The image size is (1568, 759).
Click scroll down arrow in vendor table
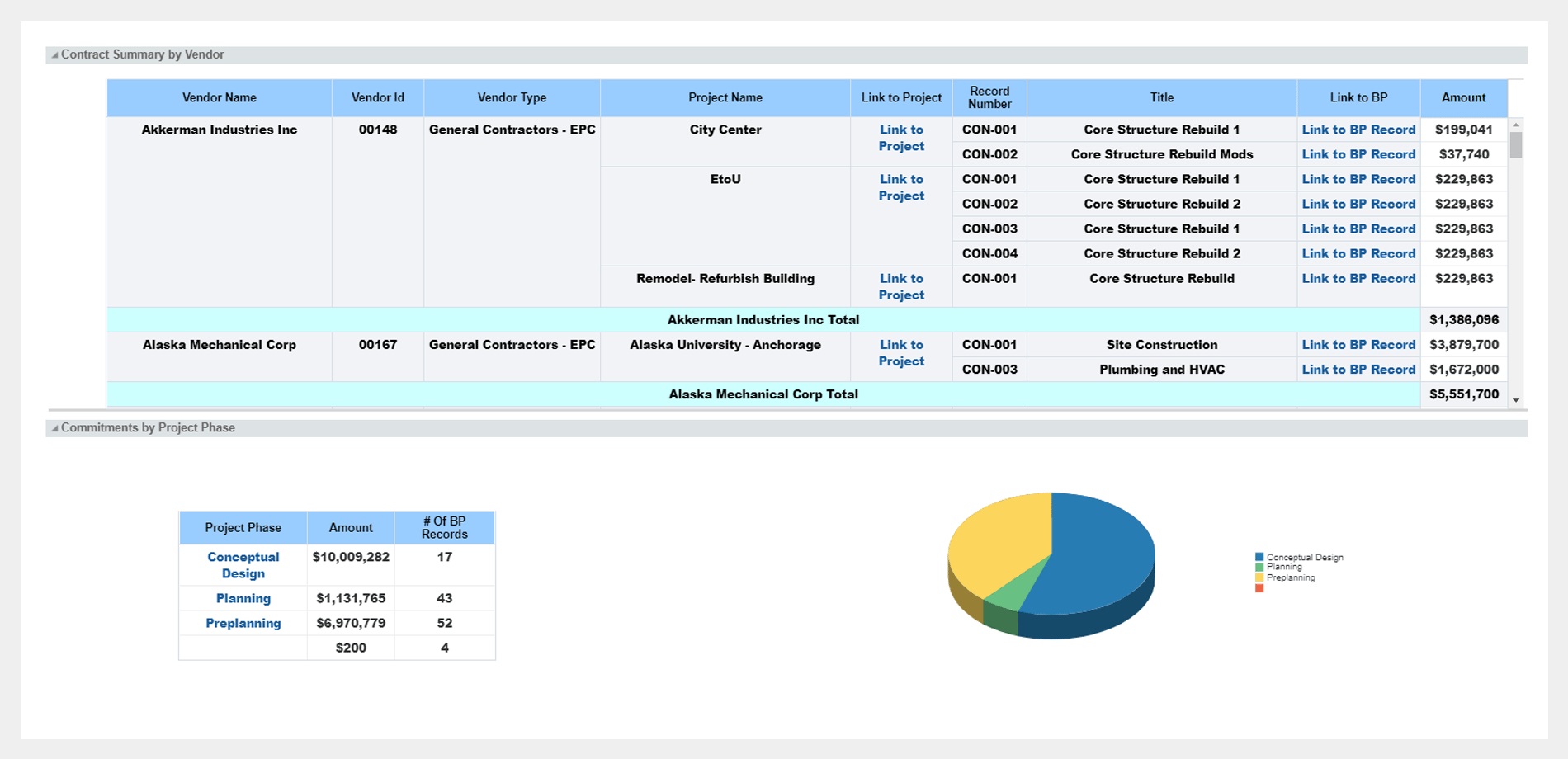click(x=1516, y=400)
